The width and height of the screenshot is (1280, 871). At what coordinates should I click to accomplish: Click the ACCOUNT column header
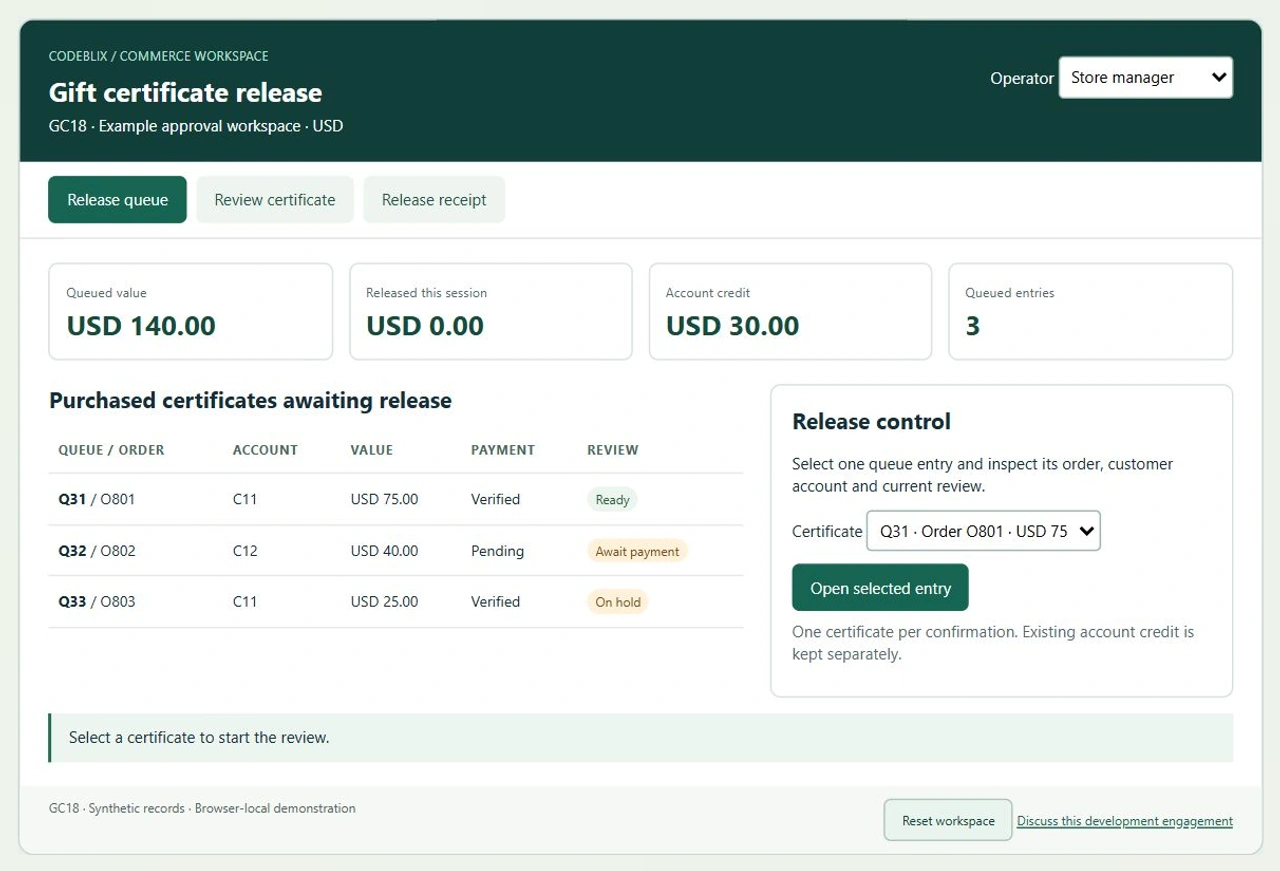(265, 450)
